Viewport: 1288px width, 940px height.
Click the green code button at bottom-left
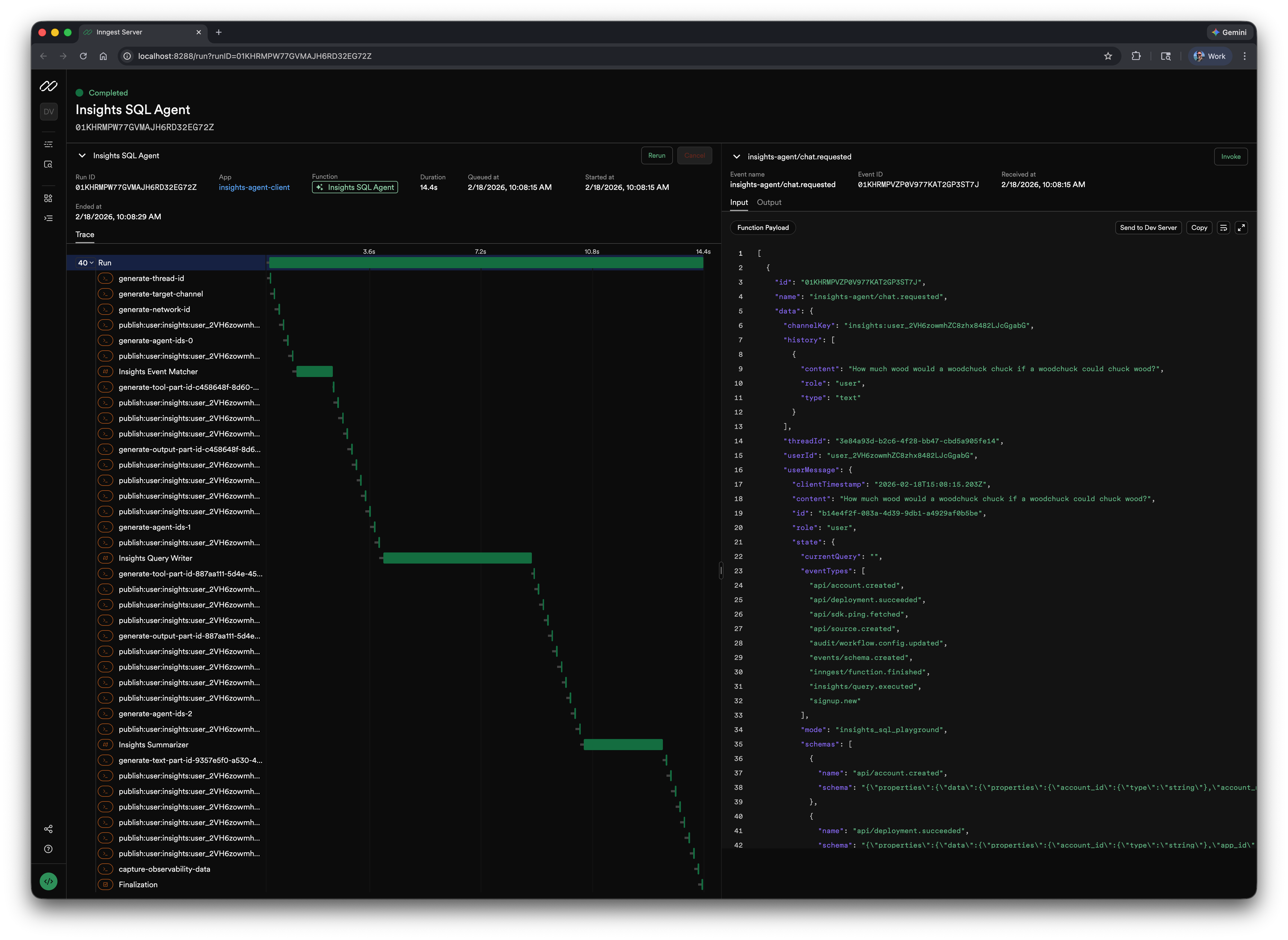48,881
